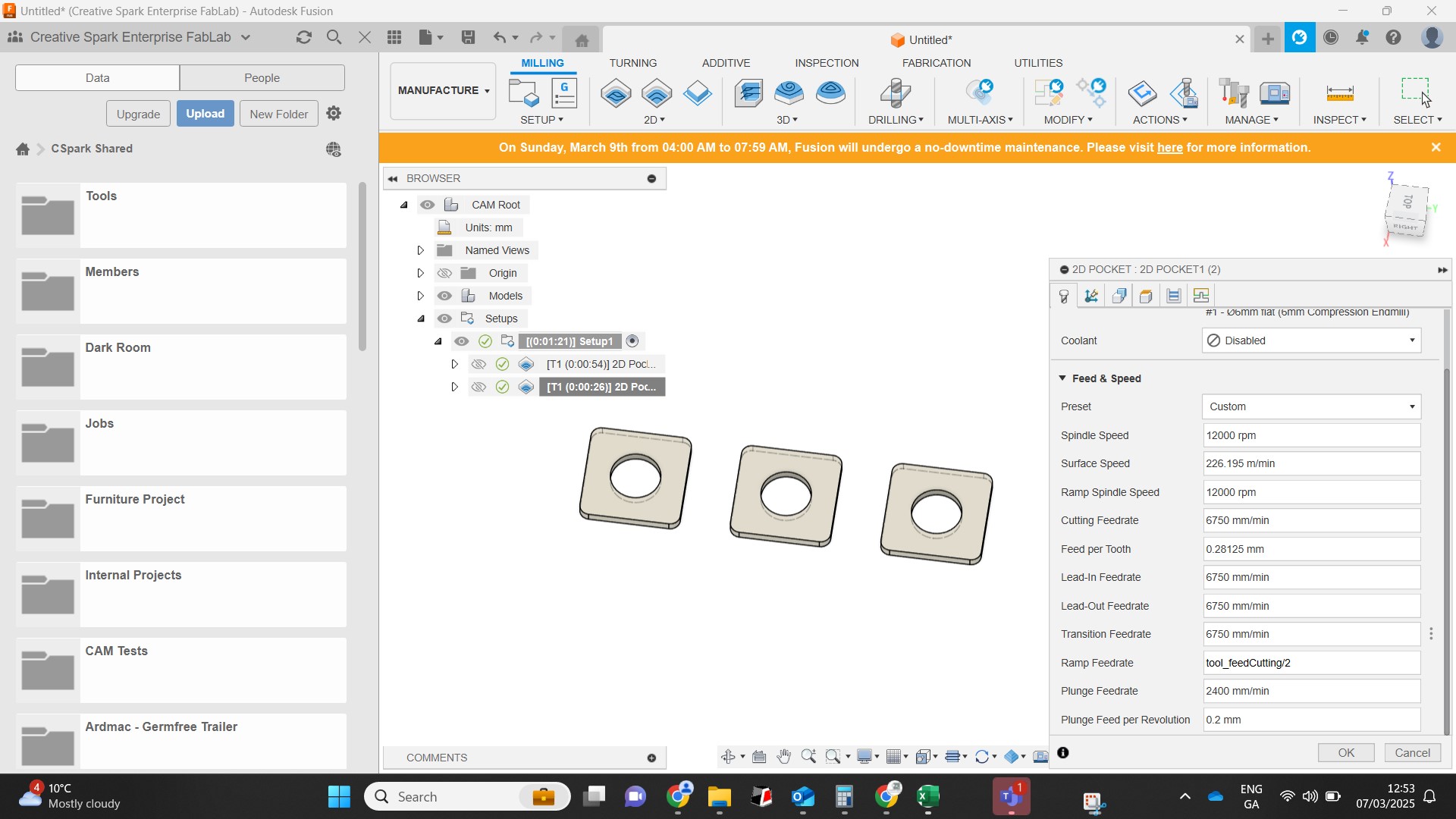Viewport: 1456px width, 819px height.
Task: Toggle visibility of Setup1
Action: tap(461, 341)
